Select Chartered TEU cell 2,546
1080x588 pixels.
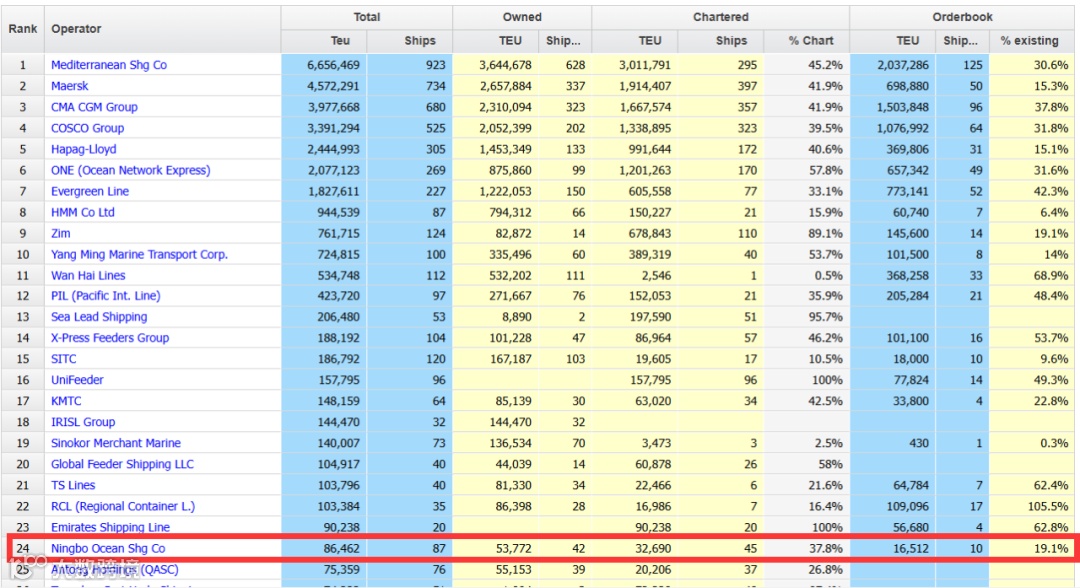[x=634, y=275]
